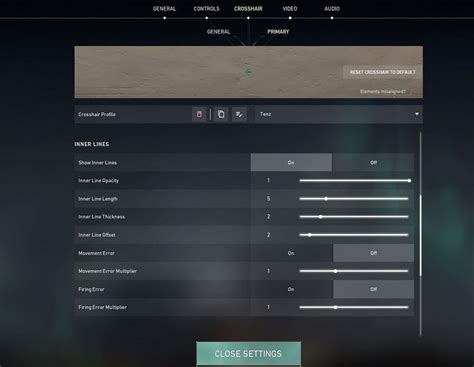The image size is (474, 367).
Task: Open the Audio settings tab
Action: 332,9
